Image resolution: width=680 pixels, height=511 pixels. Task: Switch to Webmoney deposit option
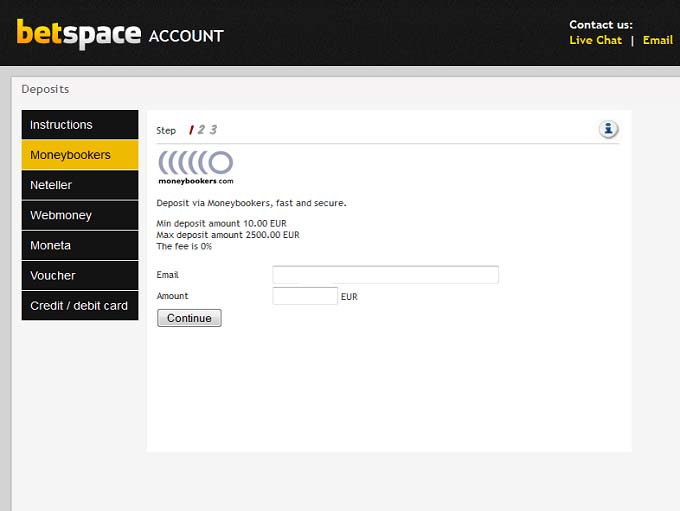pyautogui.click(x=80, y=215)
